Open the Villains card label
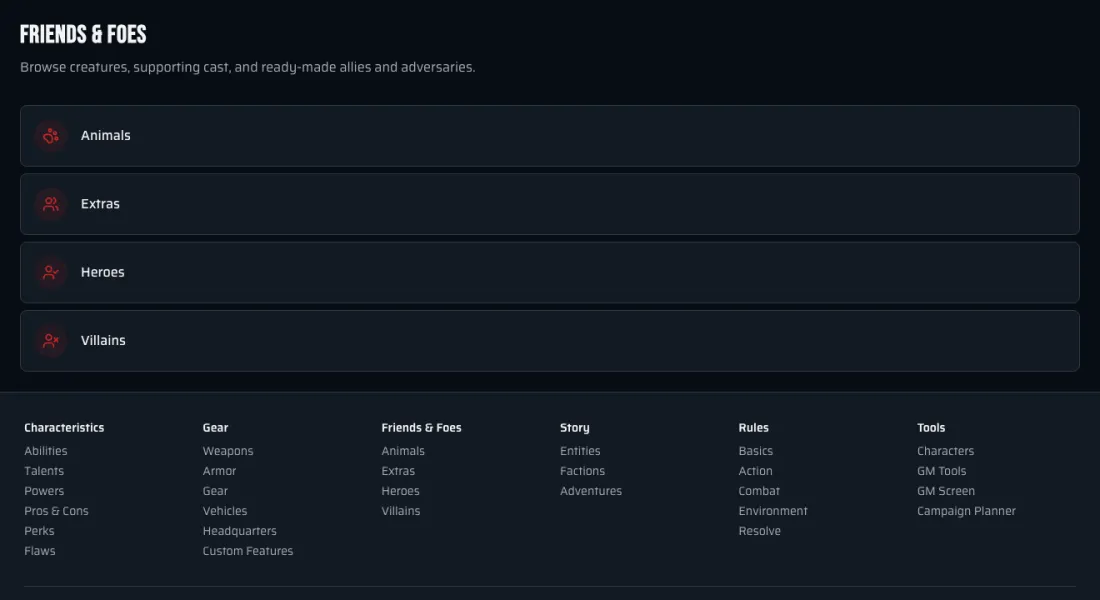 point(103,340)
